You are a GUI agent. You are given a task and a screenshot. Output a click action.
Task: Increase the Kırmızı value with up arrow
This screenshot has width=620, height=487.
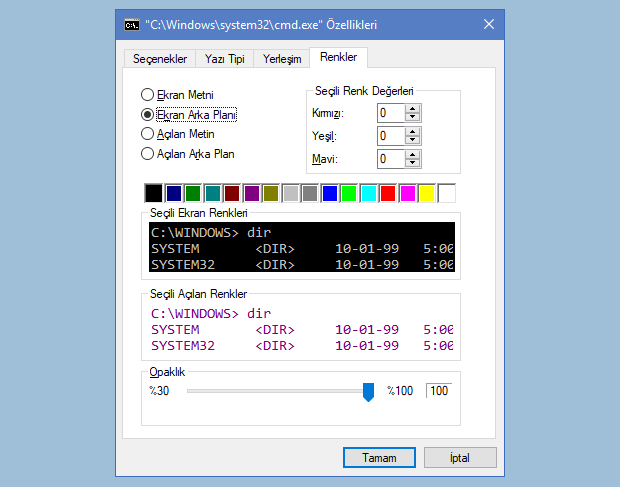coord(412,109)
